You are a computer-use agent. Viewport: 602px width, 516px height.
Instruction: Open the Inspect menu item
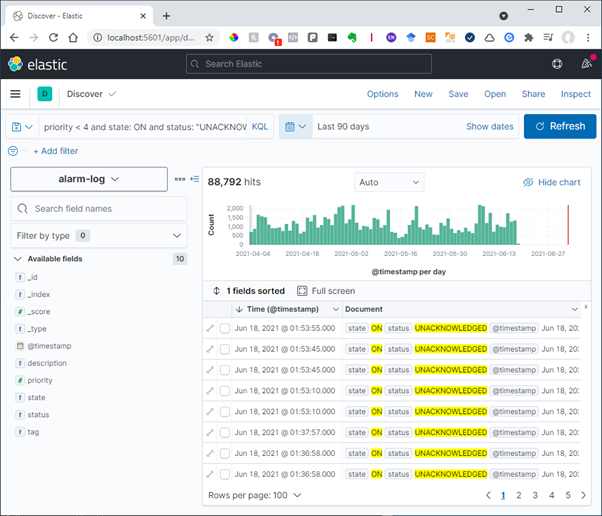tap(575, 94)
